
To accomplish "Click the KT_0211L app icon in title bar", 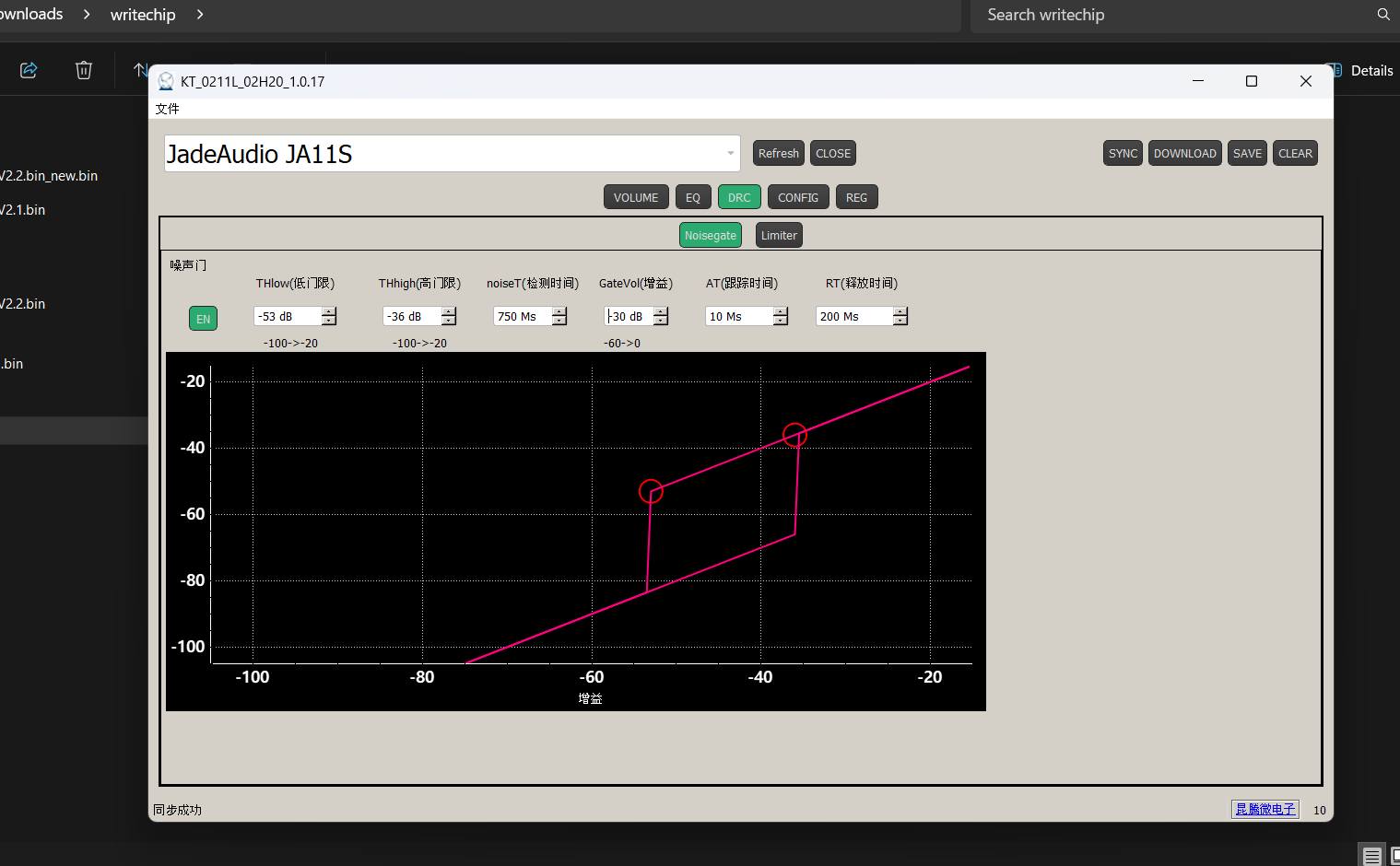I will coord(166,81).
